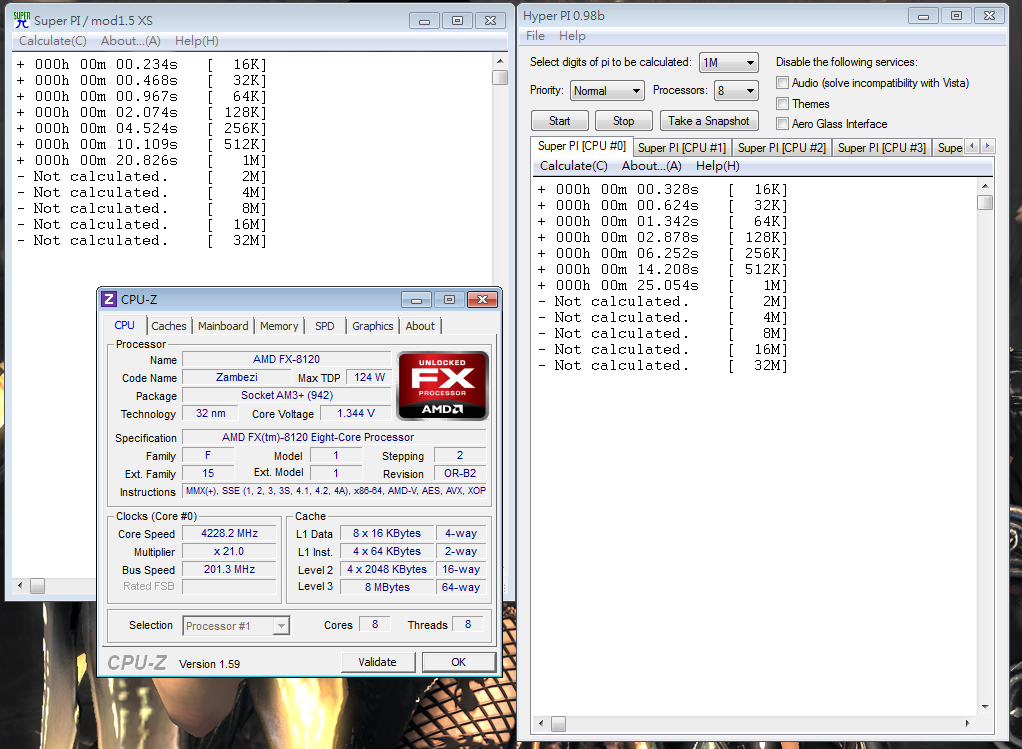The image size is (1022, 749).
Task: Click the Take a Snapshot button
Action: tap(708, 121)
